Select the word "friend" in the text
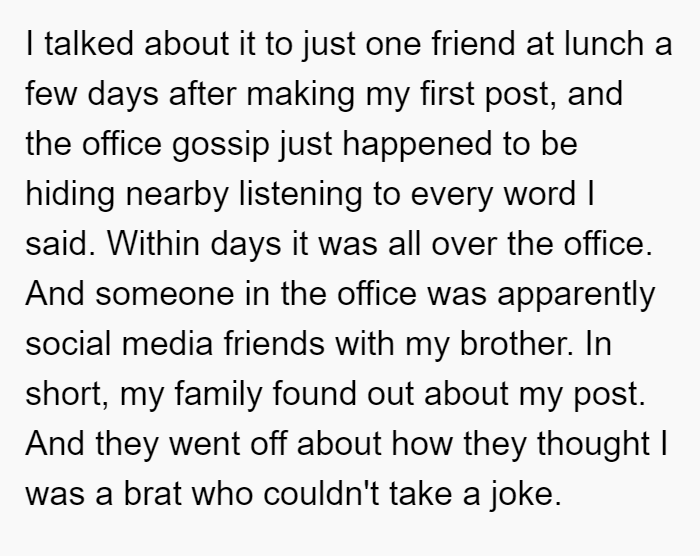This screenshot has height=556, width=700. click(473, 43)
